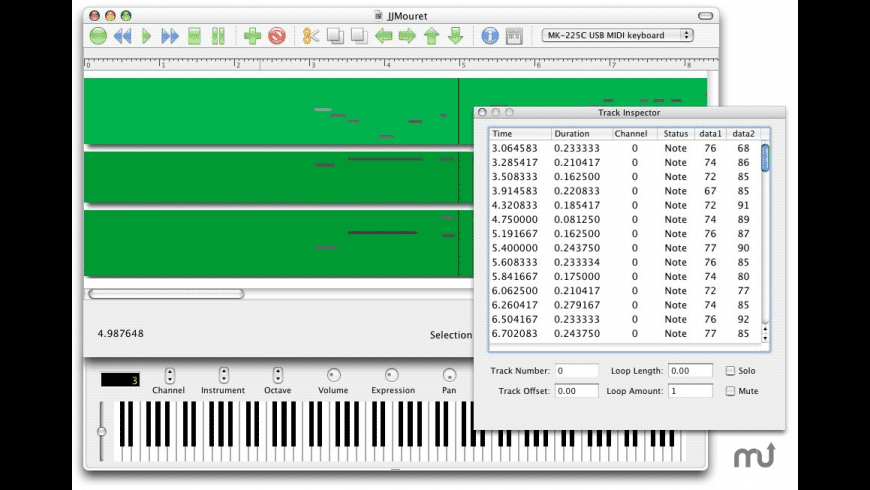Close the Track Inspector window

(x=482, y=112)
